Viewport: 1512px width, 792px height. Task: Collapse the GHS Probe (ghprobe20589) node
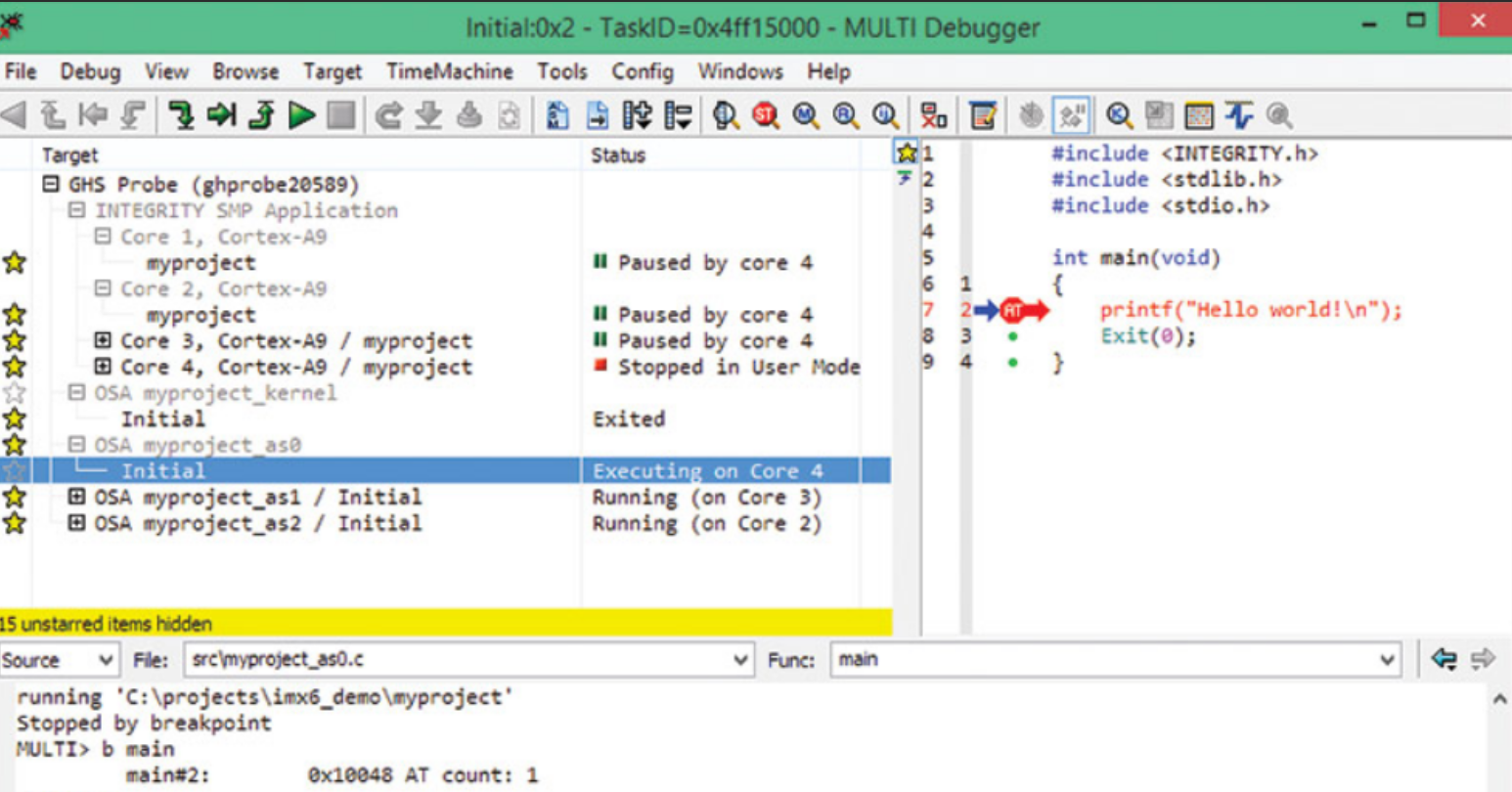(51, 184)
